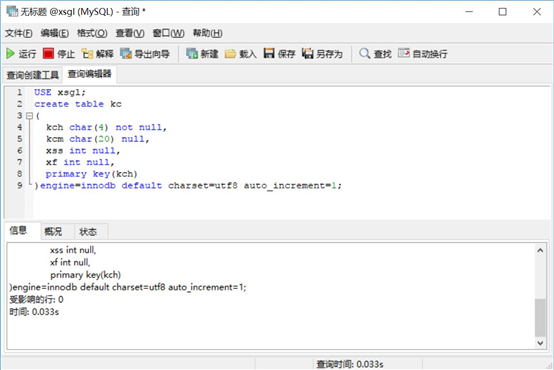The width and height of the screenshot is (554, 370).
Task: Close the query window
Action: [537, 12]
